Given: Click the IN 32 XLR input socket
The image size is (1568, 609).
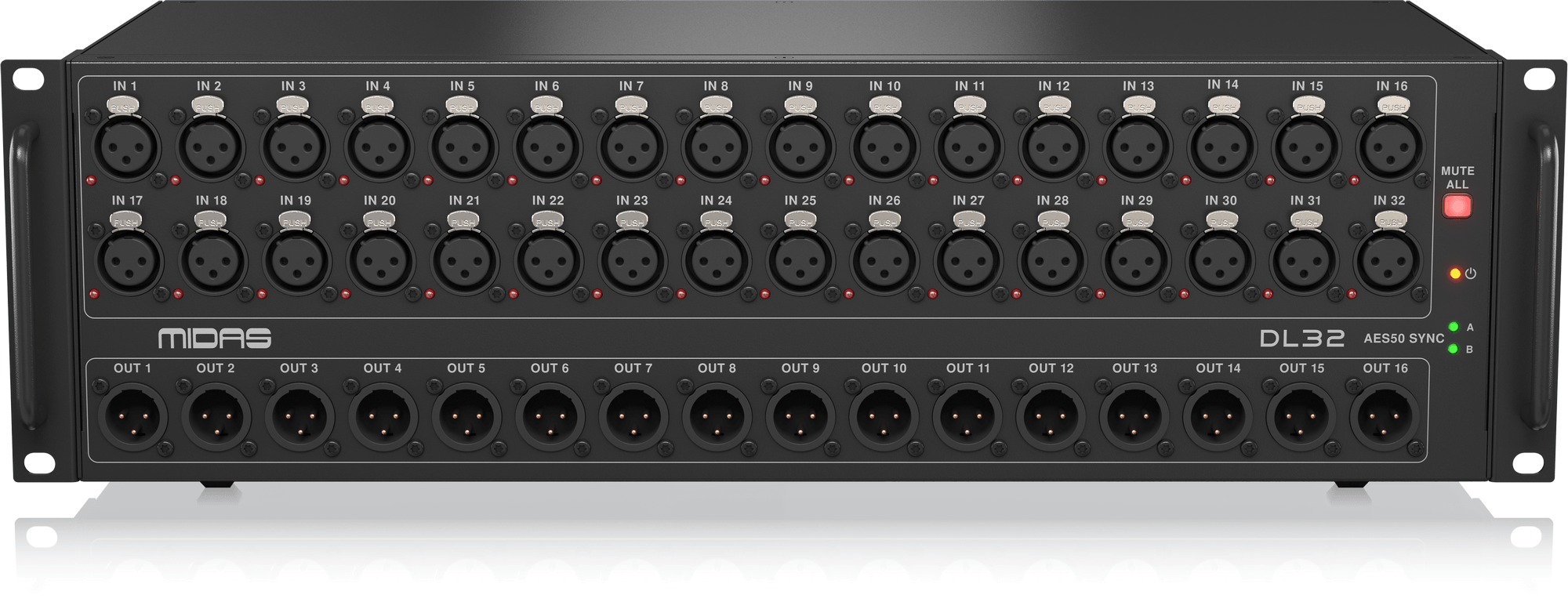Looking at the screenshot, I should point(1389,262).
